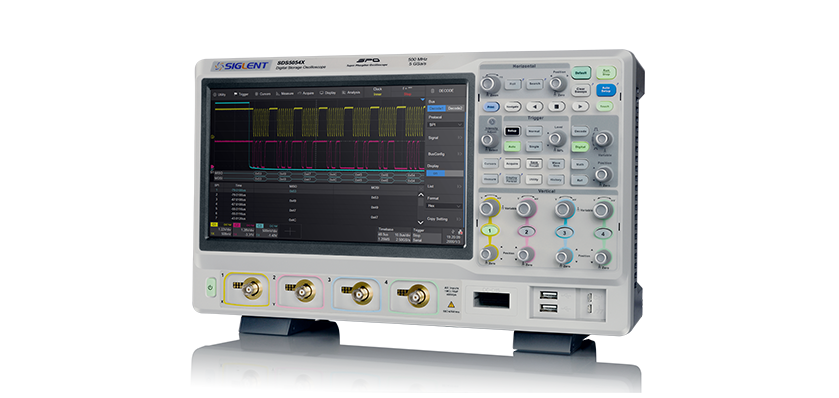
Task: Click the green Default button
Action: 580,72
